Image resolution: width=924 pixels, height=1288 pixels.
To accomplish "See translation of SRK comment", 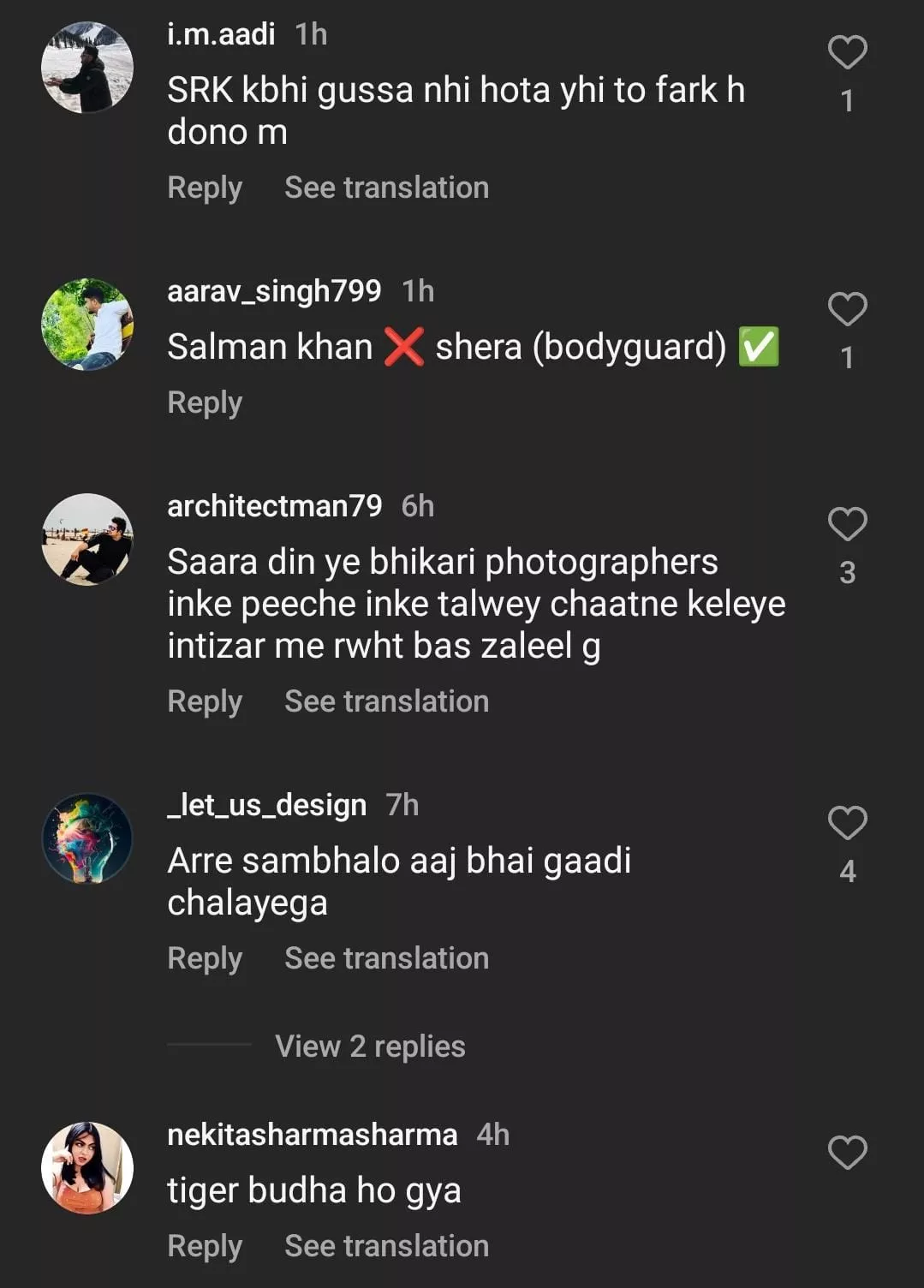I will 386,188.
